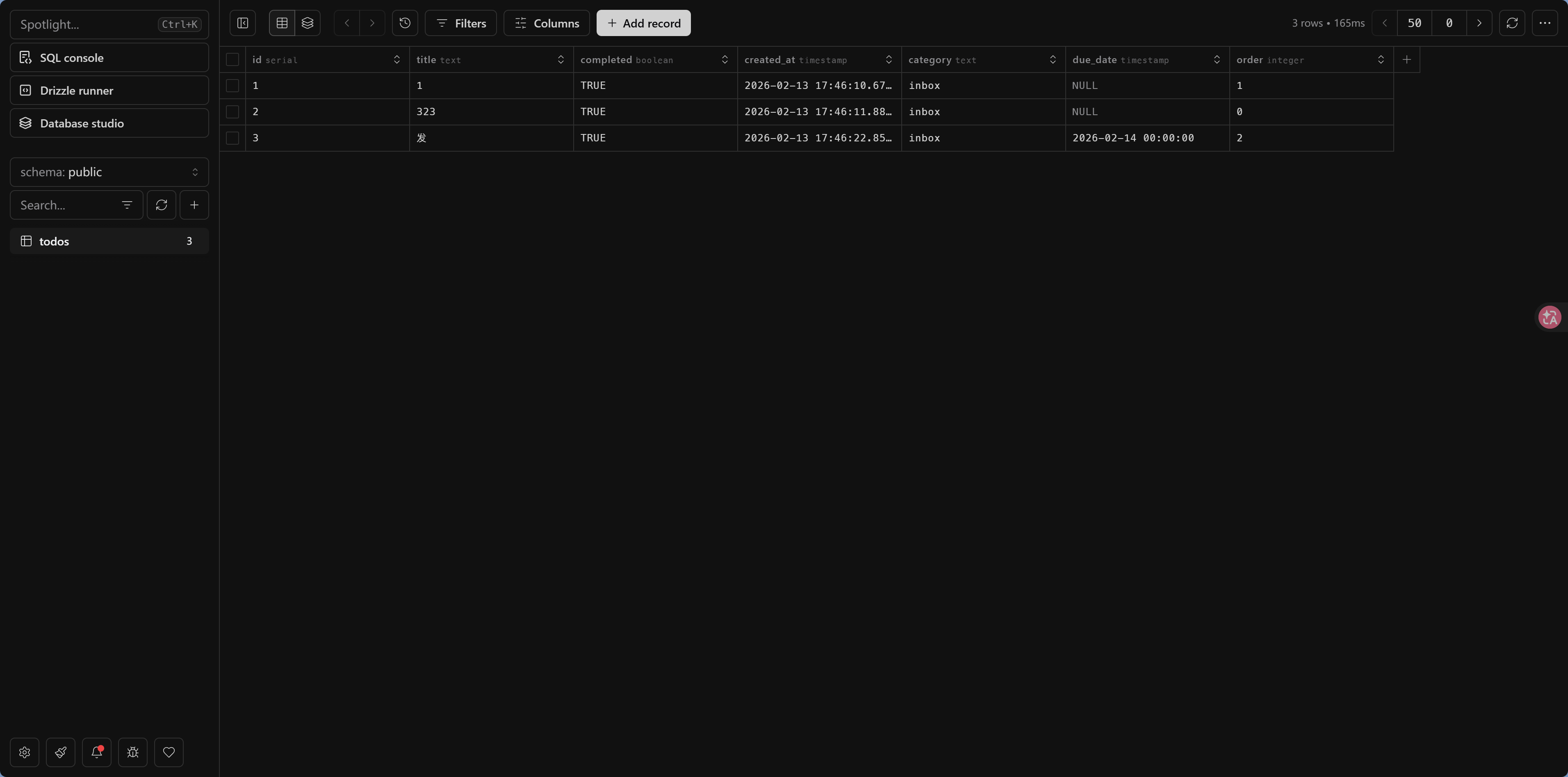The image size is (1568, 777).
Task: Toggle select-all rows checkbox in header
Action: click(x=232, y=60)
